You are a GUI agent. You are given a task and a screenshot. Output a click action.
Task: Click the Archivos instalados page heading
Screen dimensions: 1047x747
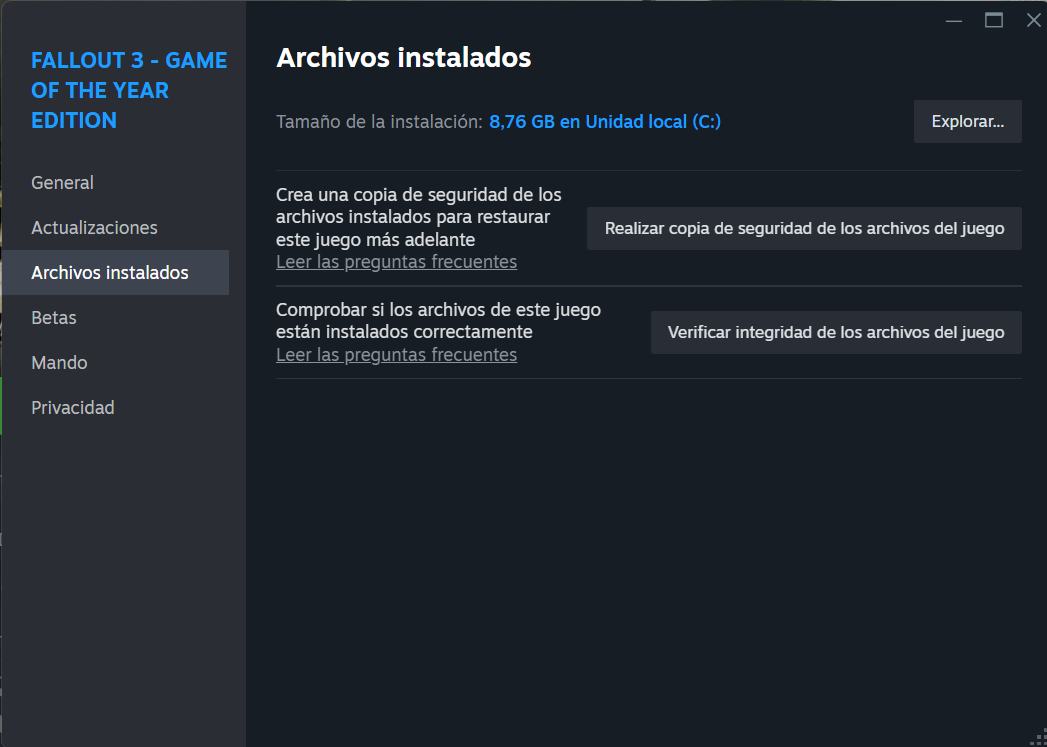pos(403,58)
